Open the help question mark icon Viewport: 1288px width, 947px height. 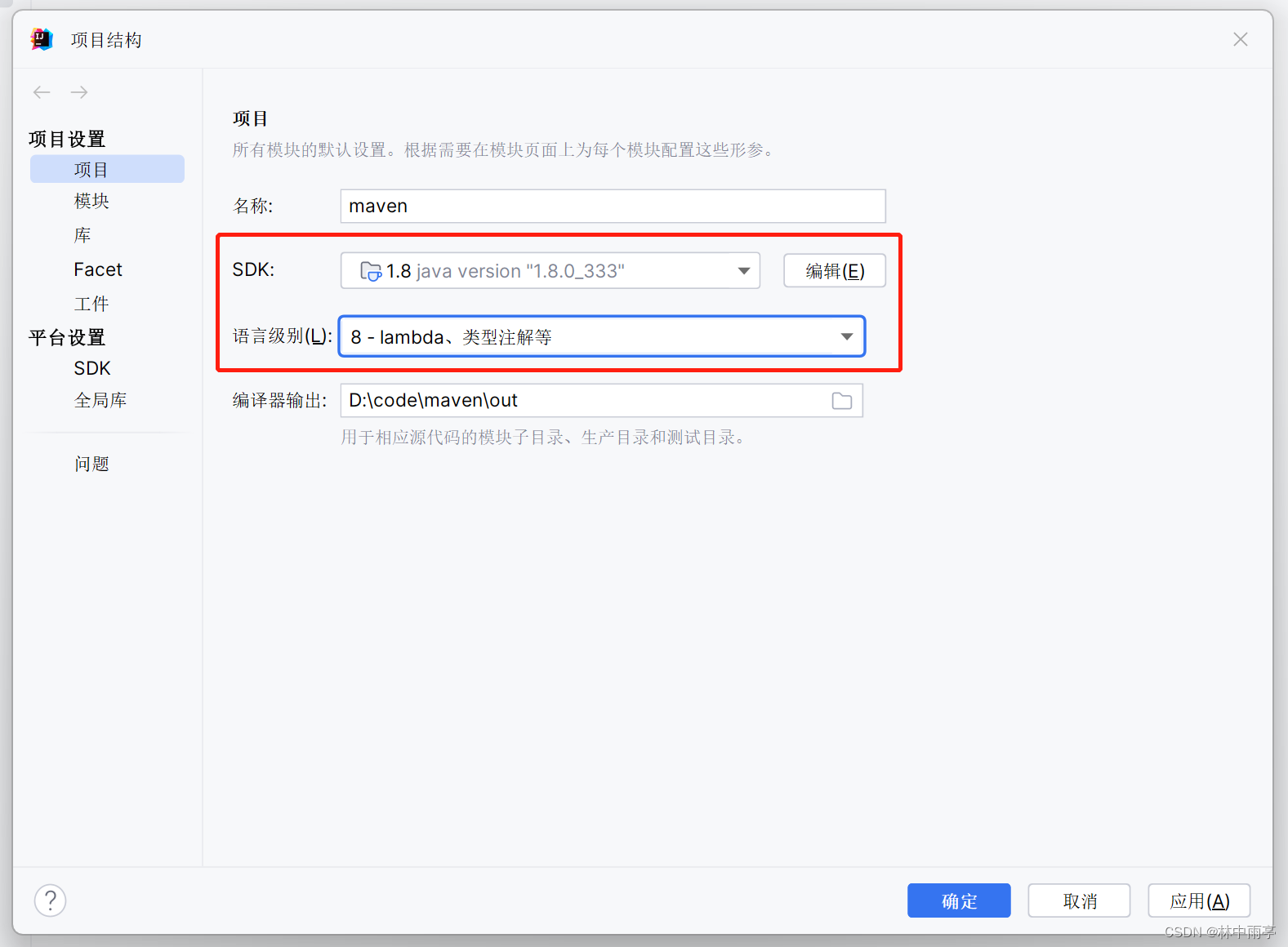(x=50, y=900)
